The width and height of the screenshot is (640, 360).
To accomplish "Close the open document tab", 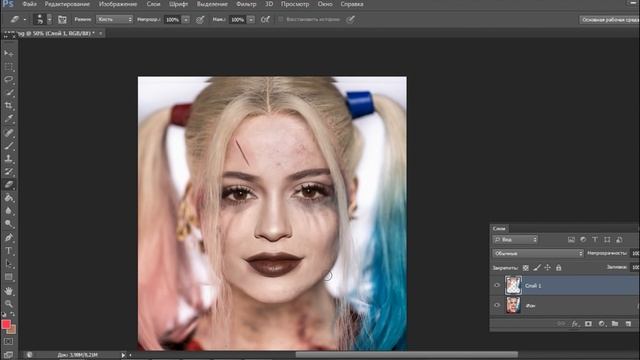I will (x=100, y=33).
